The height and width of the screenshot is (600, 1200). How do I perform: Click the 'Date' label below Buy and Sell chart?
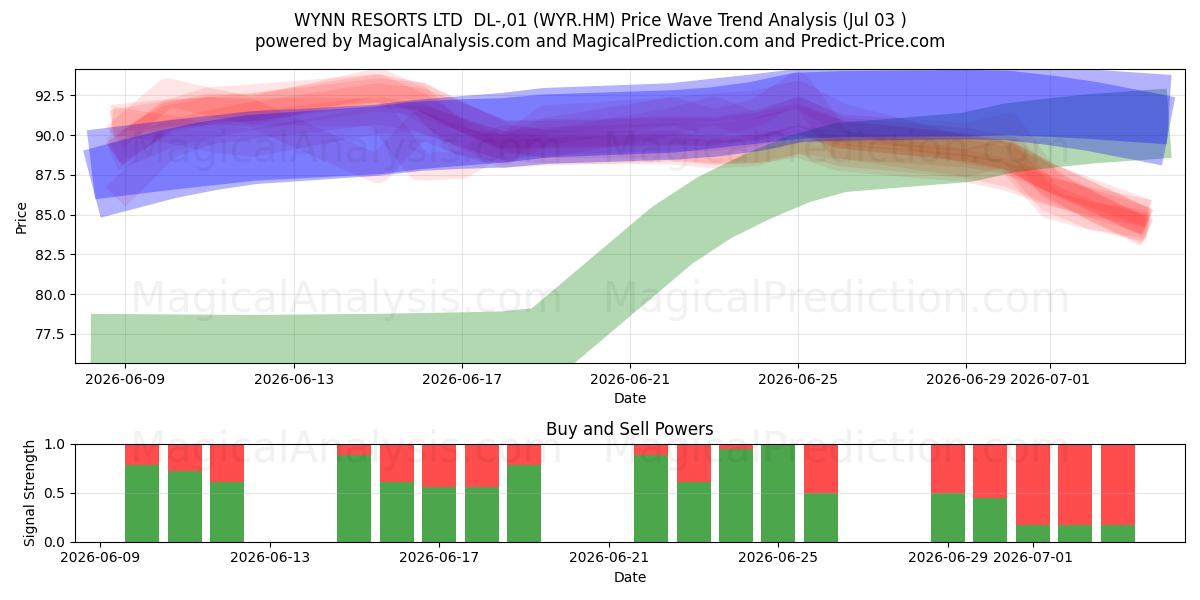[630, 577]
